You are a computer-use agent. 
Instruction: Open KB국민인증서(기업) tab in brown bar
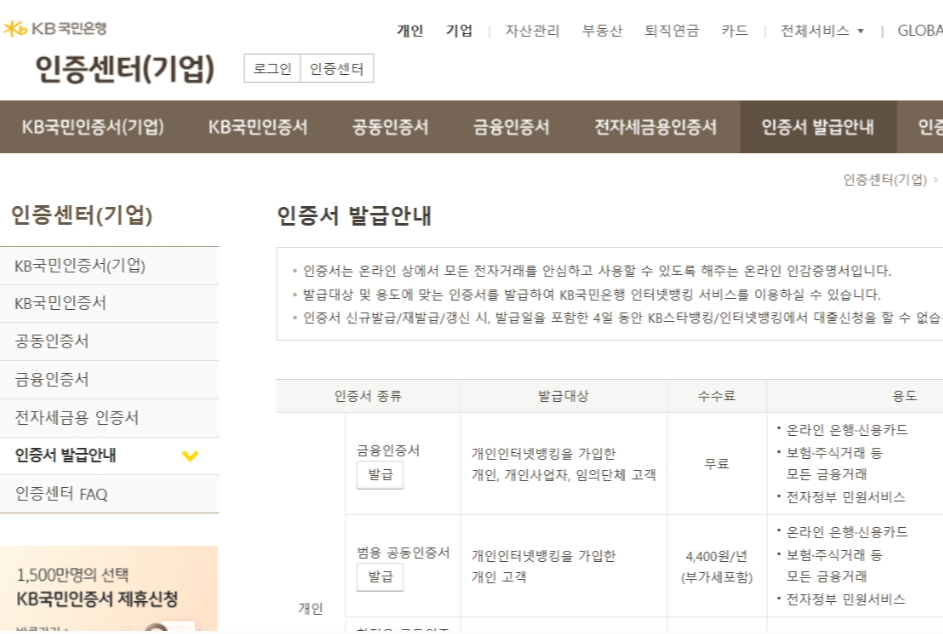[x=93, y=127]
